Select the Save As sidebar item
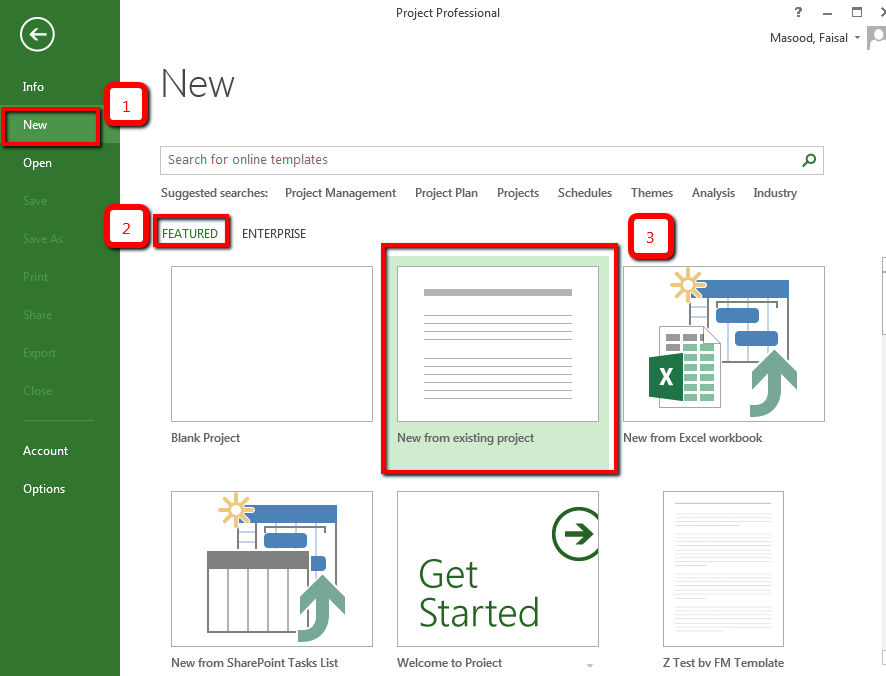Viewport: 886px width, 676px height. (43, 239)
